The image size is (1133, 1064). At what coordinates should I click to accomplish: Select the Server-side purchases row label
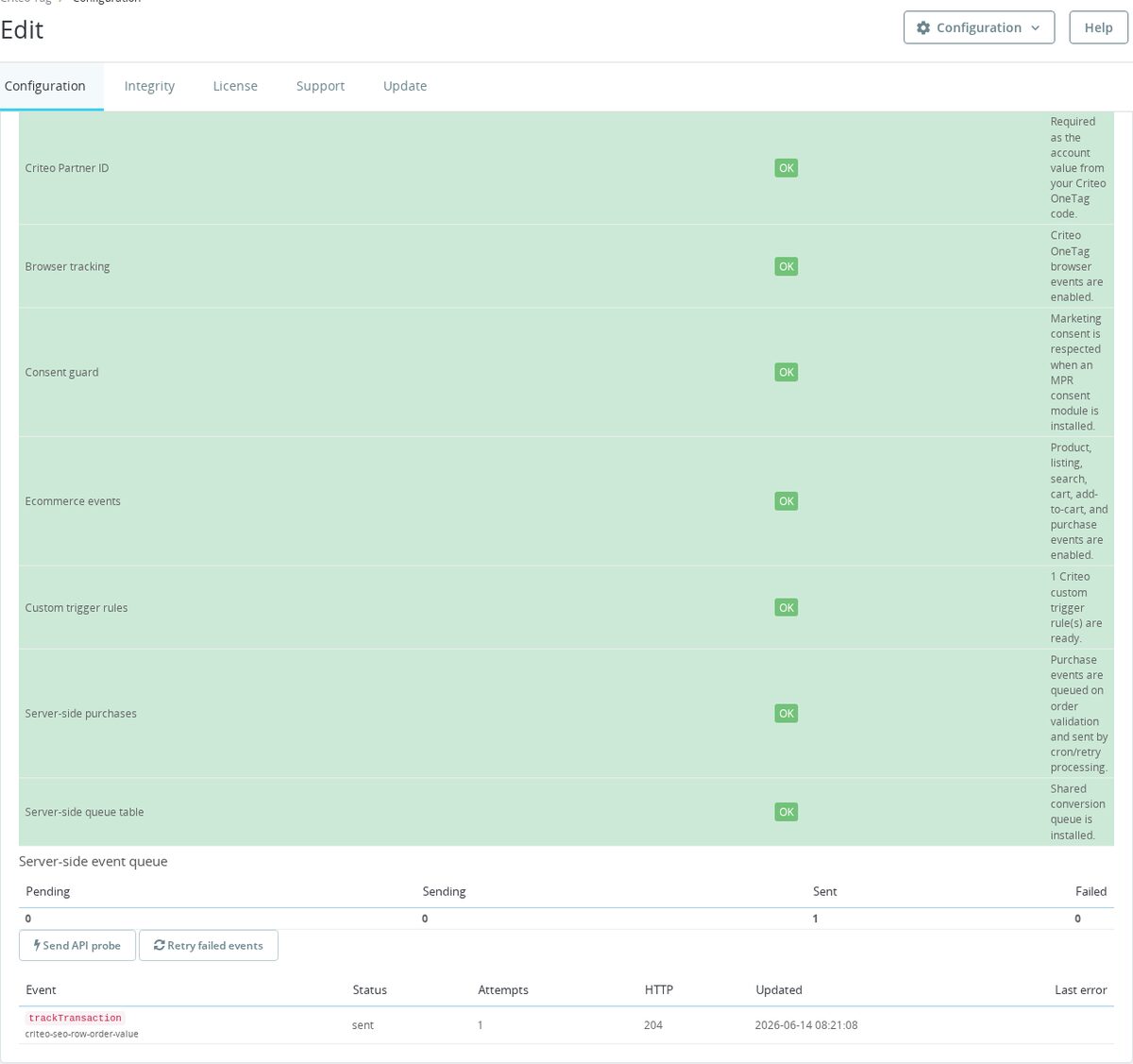pyautogui.click(x=80, y=714)
